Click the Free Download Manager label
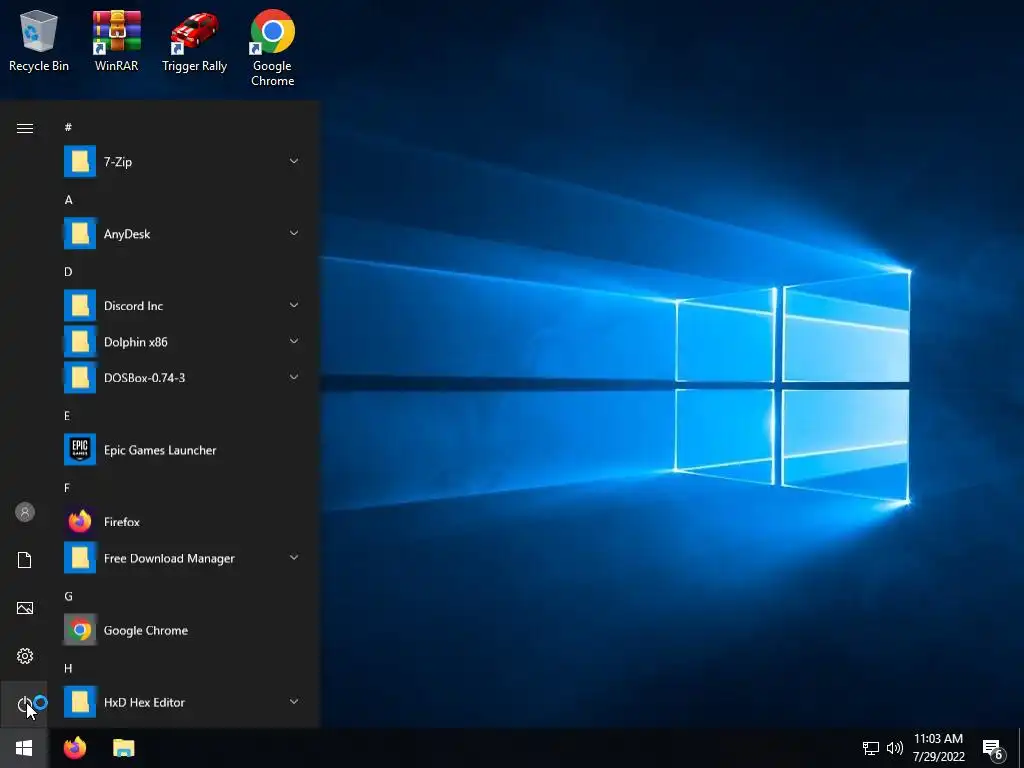This screenshot has width=1024, height=768. [x=169, y=558]
